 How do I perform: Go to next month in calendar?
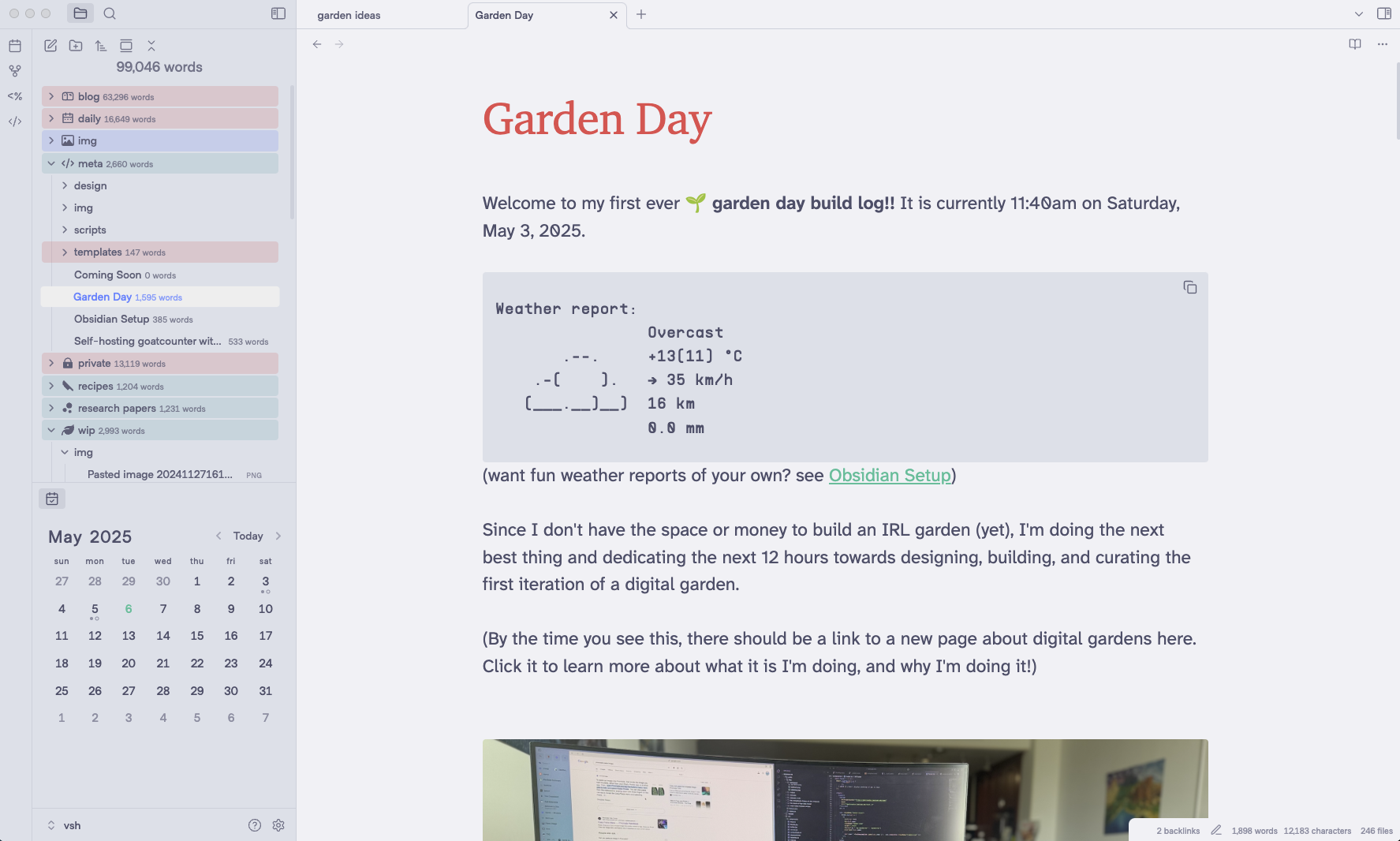(x=278, y=536)
